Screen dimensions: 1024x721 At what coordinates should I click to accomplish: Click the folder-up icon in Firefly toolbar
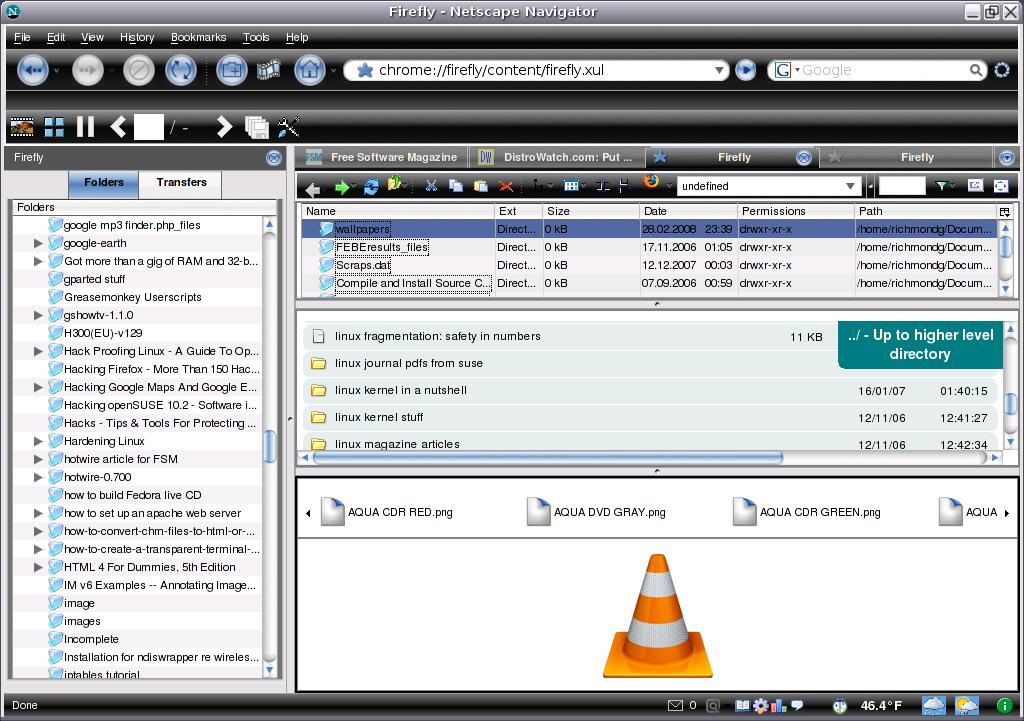pos(394,185)
